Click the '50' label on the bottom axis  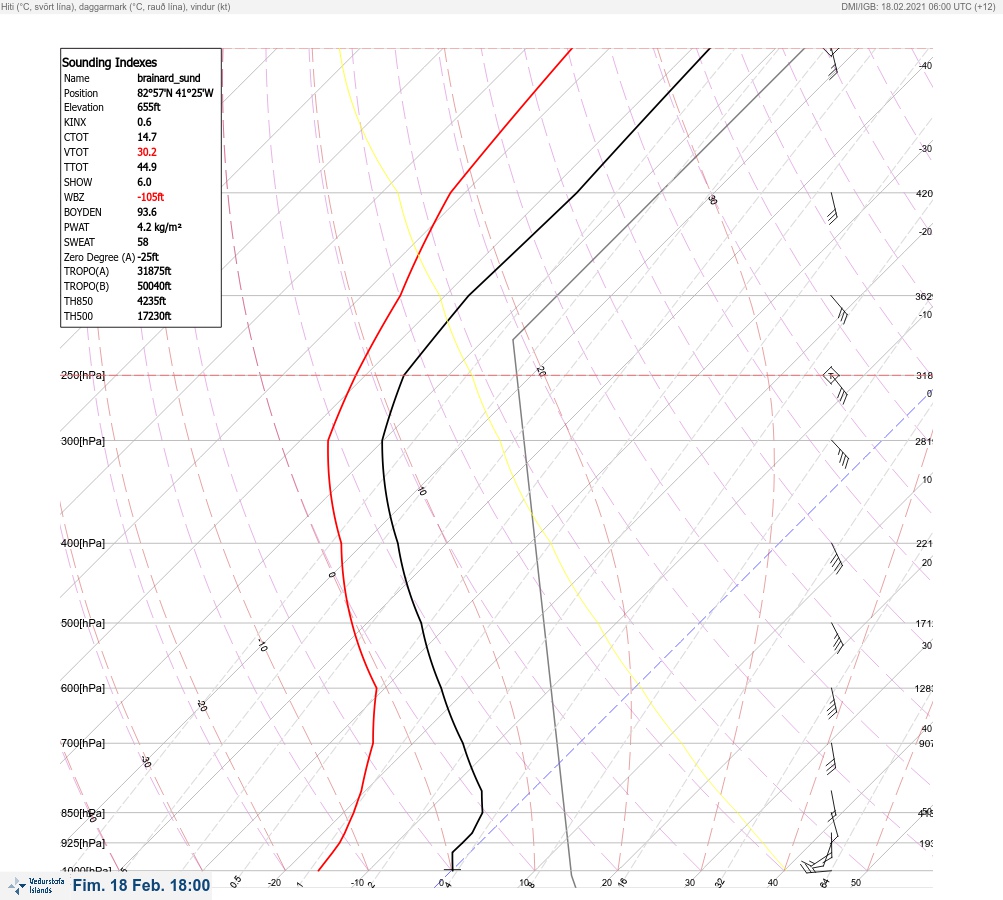856,883
